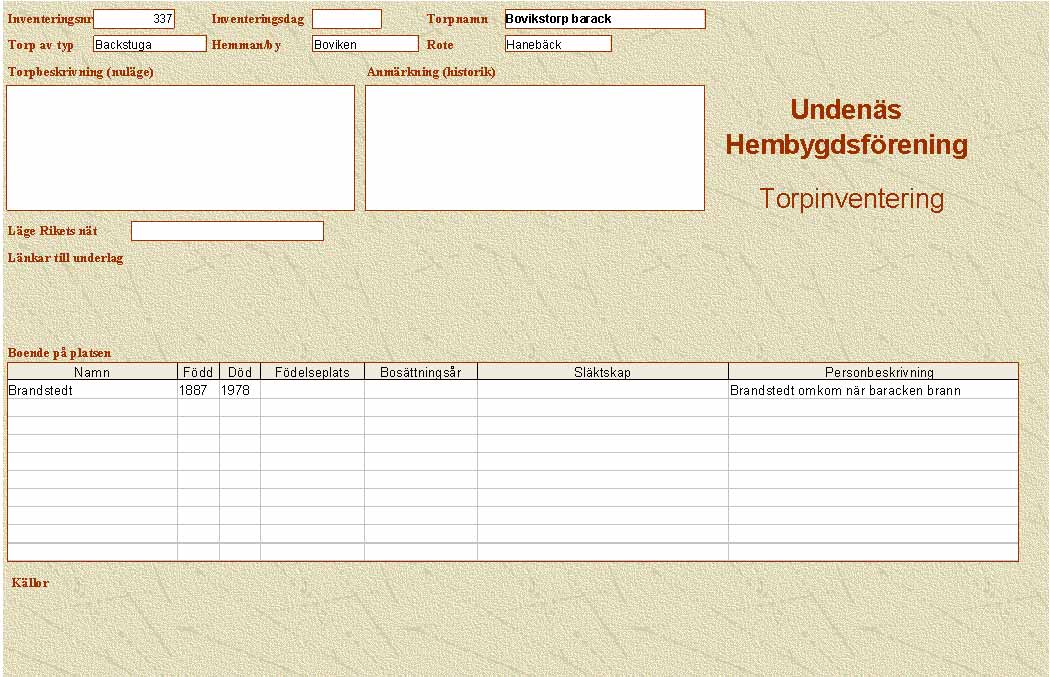Select the Torpnamn field Bovikstorp barack
This screenshot has width=1050, height=677.
(604, 19)
